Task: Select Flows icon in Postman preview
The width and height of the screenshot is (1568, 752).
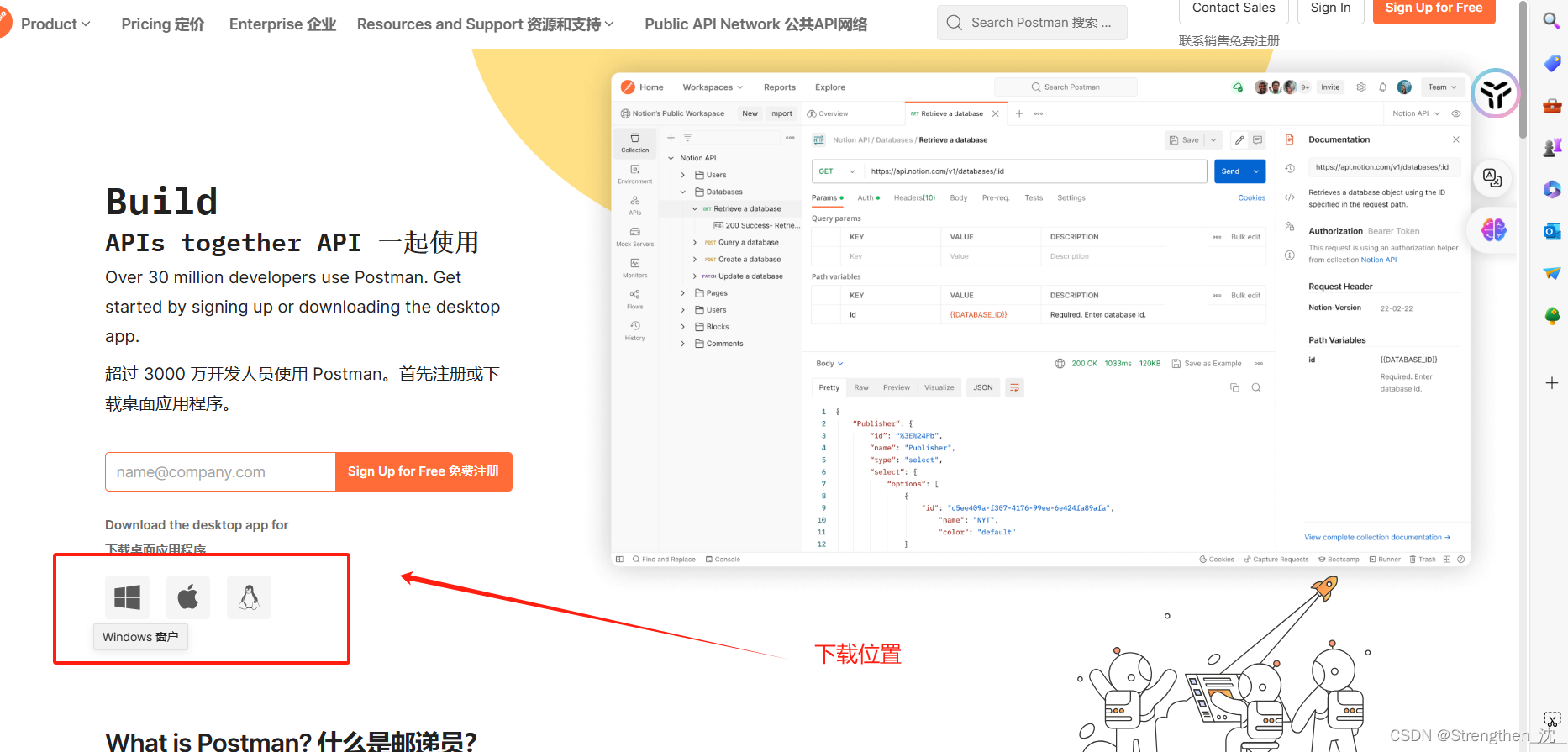Action: click(635, 299)
